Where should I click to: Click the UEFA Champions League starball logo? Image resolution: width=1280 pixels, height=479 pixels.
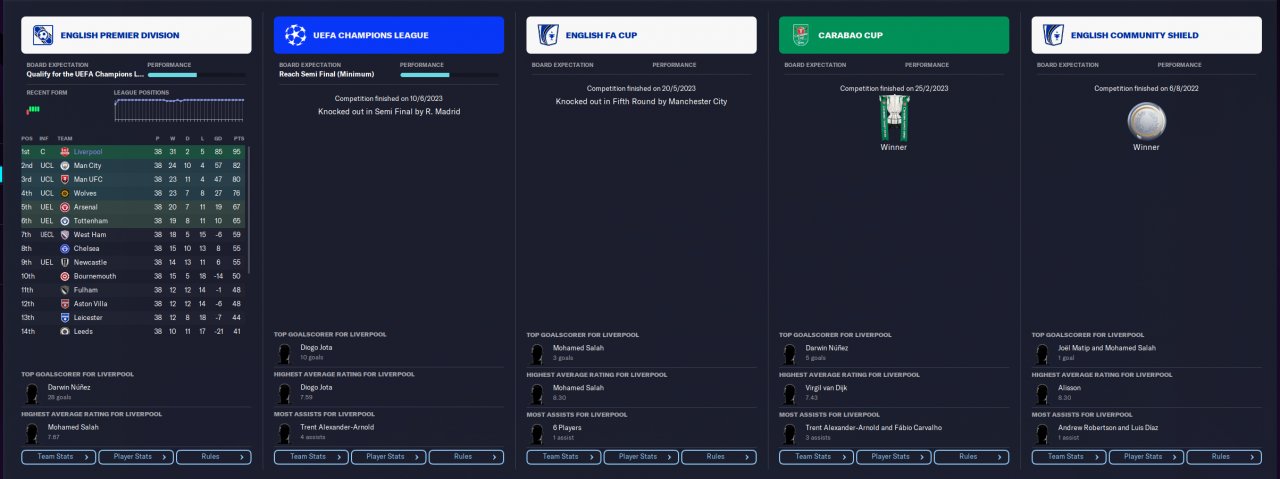(296, 35)
